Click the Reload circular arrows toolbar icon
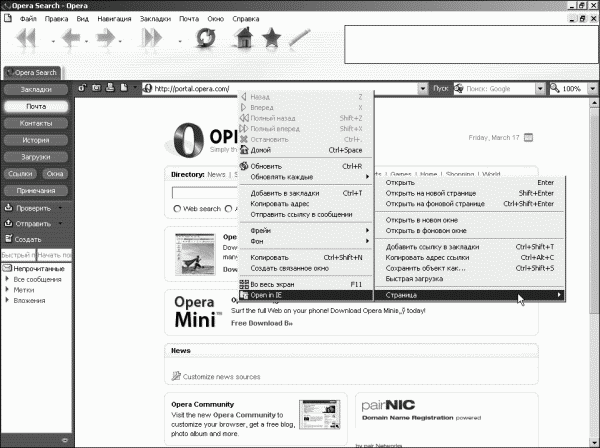This screenshot has width=600, height=448. 205,38
